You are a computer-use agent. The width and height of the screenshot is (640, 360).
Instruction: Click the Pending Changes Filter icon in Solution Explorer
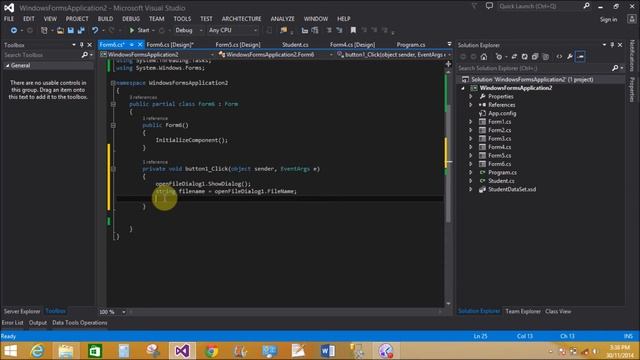(x=499, y=57)
